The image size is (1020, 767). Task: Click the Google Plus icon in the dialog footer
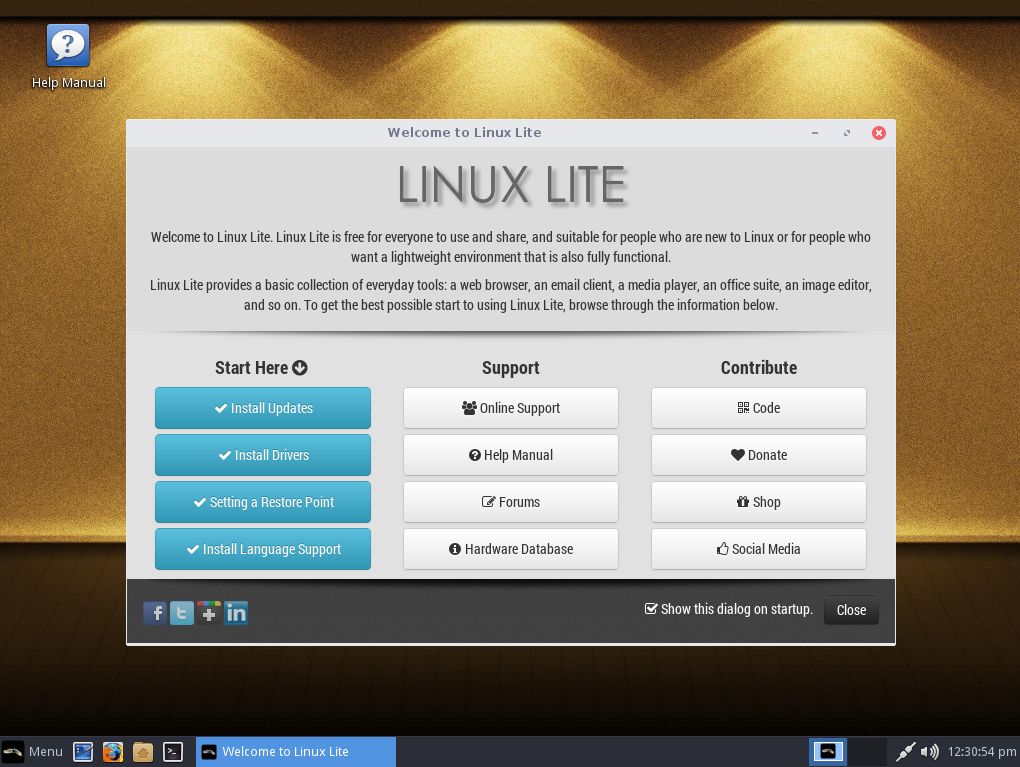(209, 613)
